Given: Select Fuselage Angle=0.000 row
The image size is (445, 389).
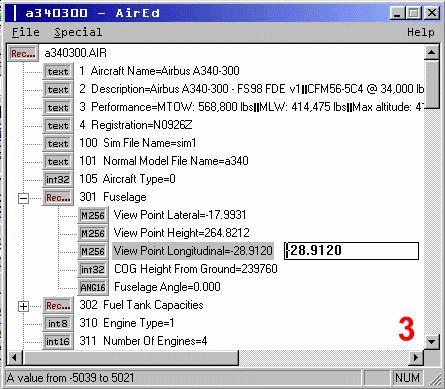Looking at the screenshot, I should click(x=167, y=287).
